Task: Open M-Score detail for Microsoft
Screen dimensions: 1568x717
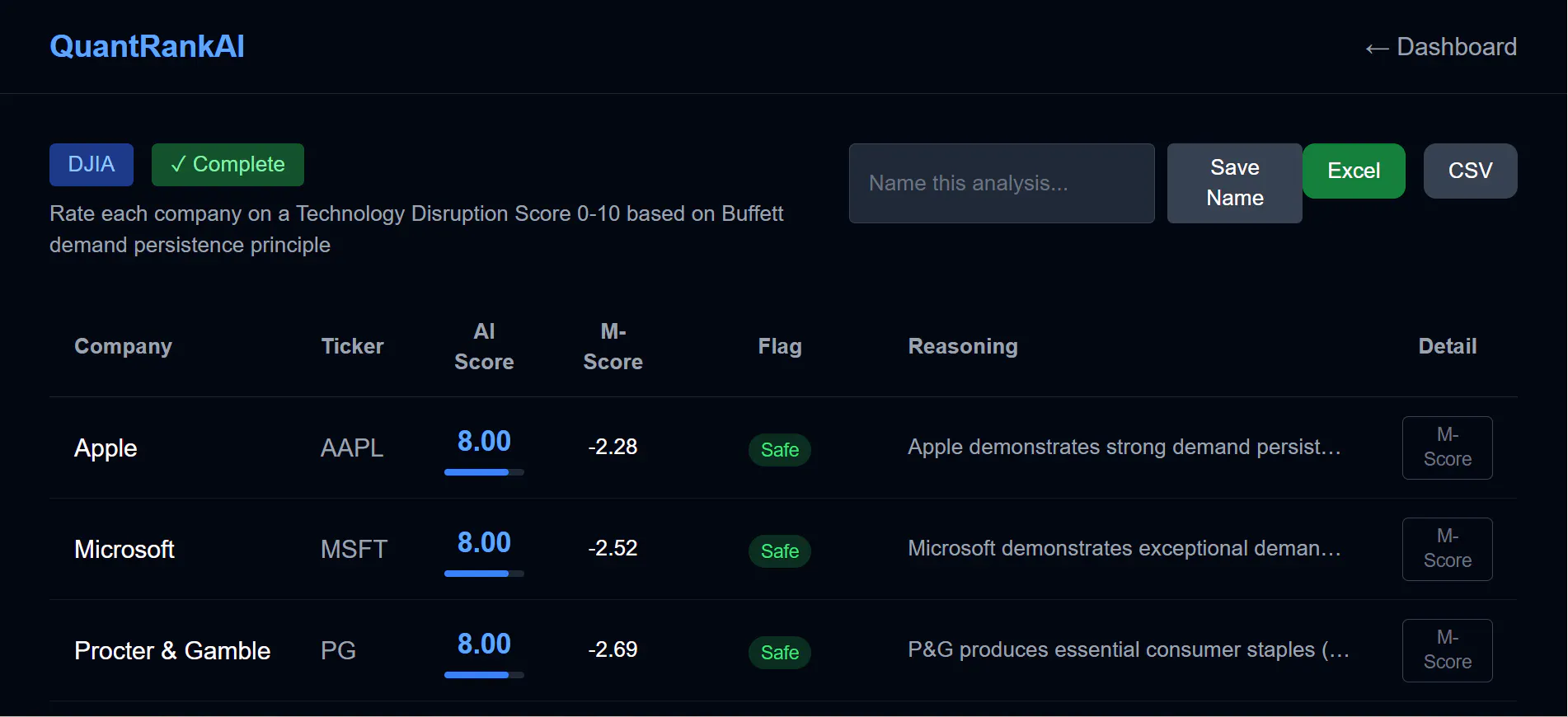Action: coord(1448,549)
